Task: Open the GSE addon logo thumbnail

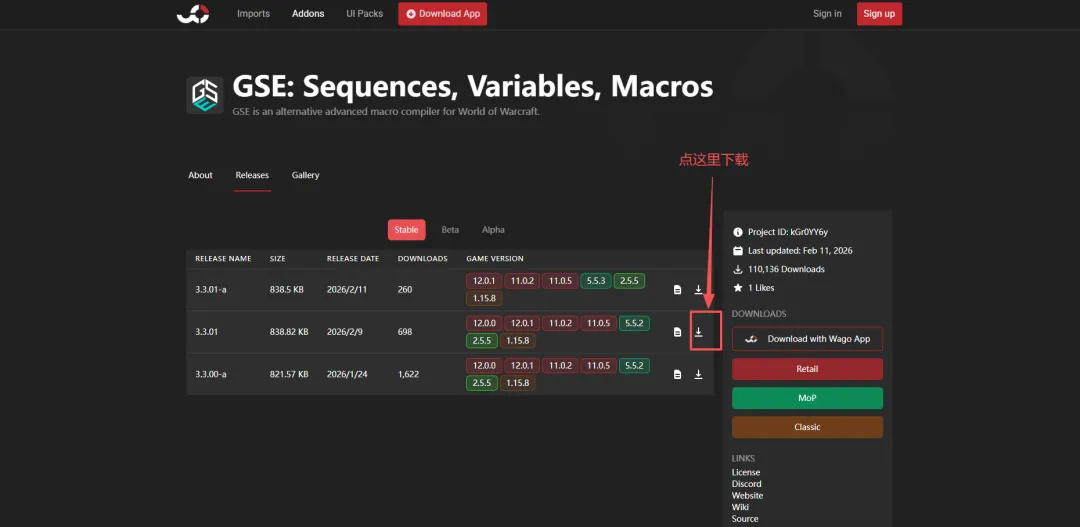Action: click(205, 95)
